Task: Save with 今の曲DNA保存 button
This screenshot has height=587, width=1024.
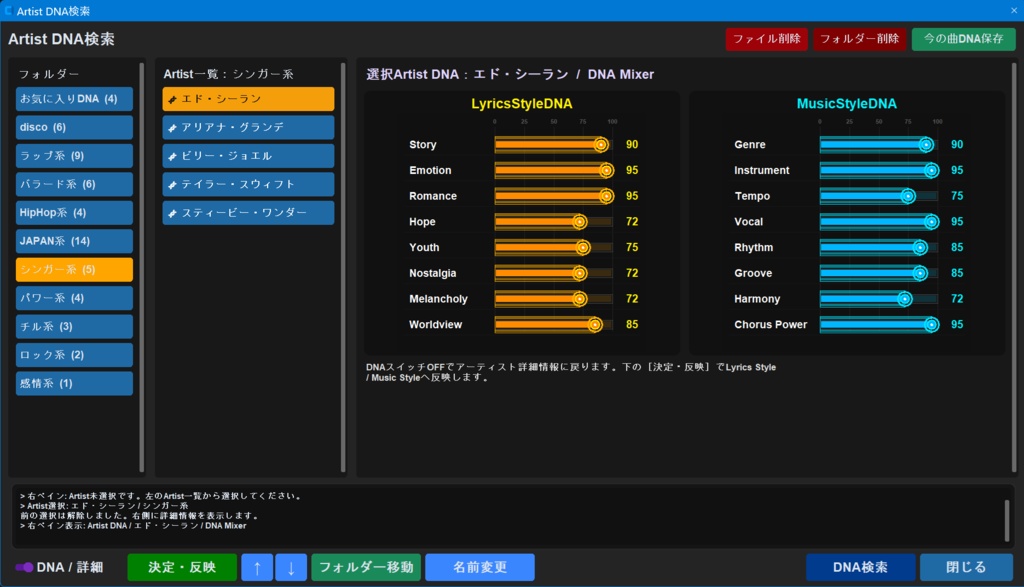Action: pos(963,39)
